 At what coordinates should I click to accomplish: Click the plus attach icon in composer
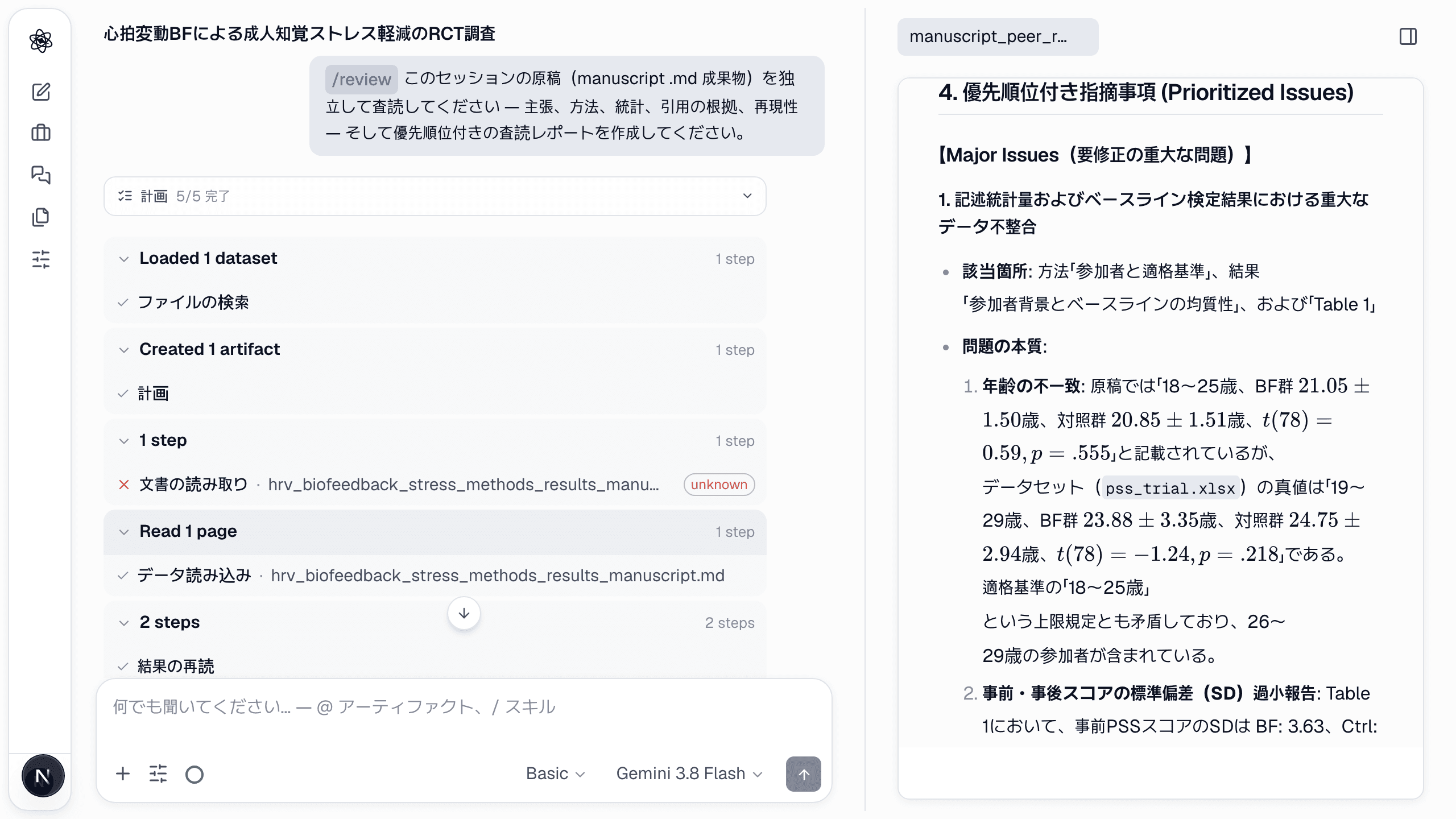[123, 773]
